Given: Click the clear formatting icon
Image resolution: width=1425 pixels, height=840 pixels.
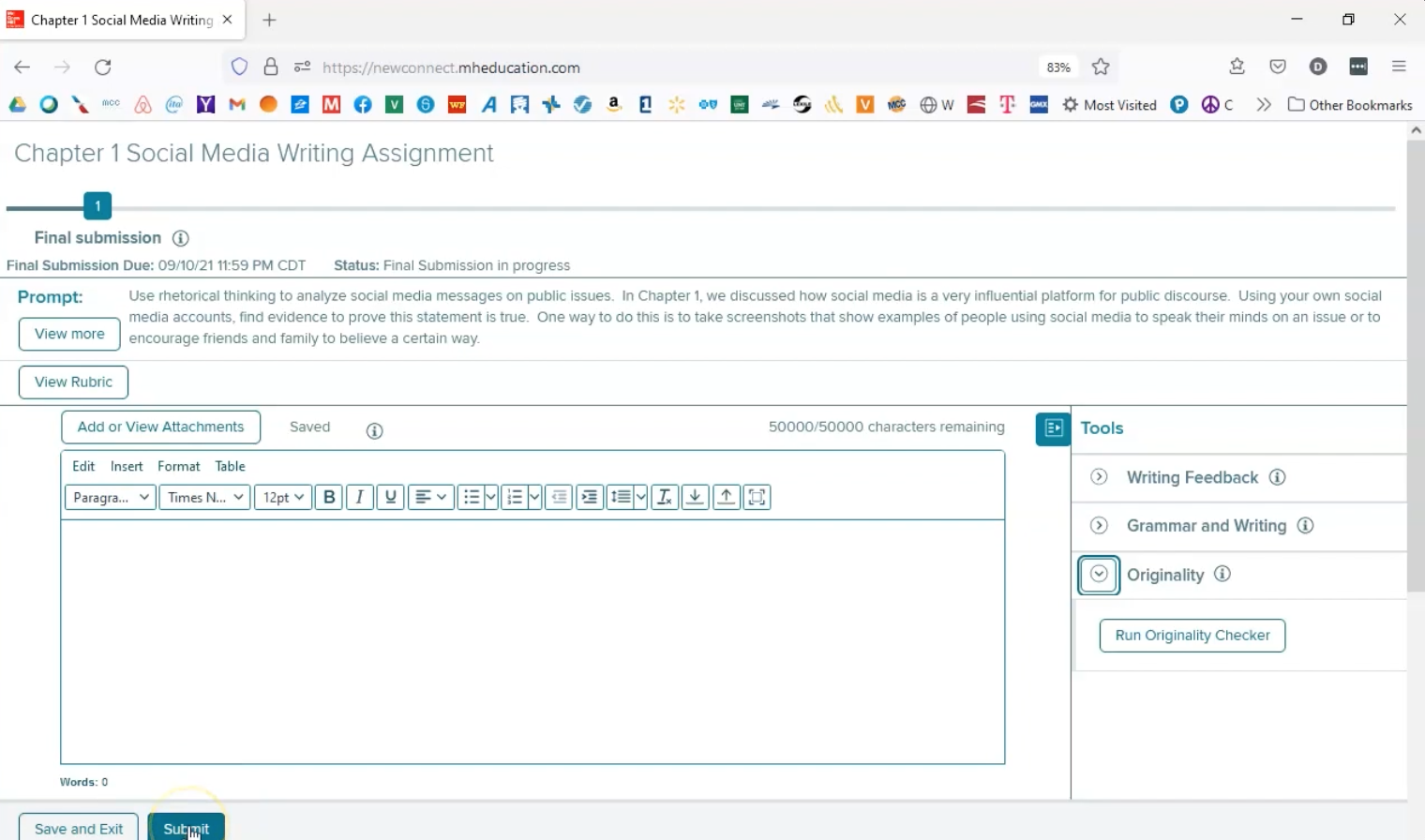Looking at the screenshot, I should click(x=665, y=497).
